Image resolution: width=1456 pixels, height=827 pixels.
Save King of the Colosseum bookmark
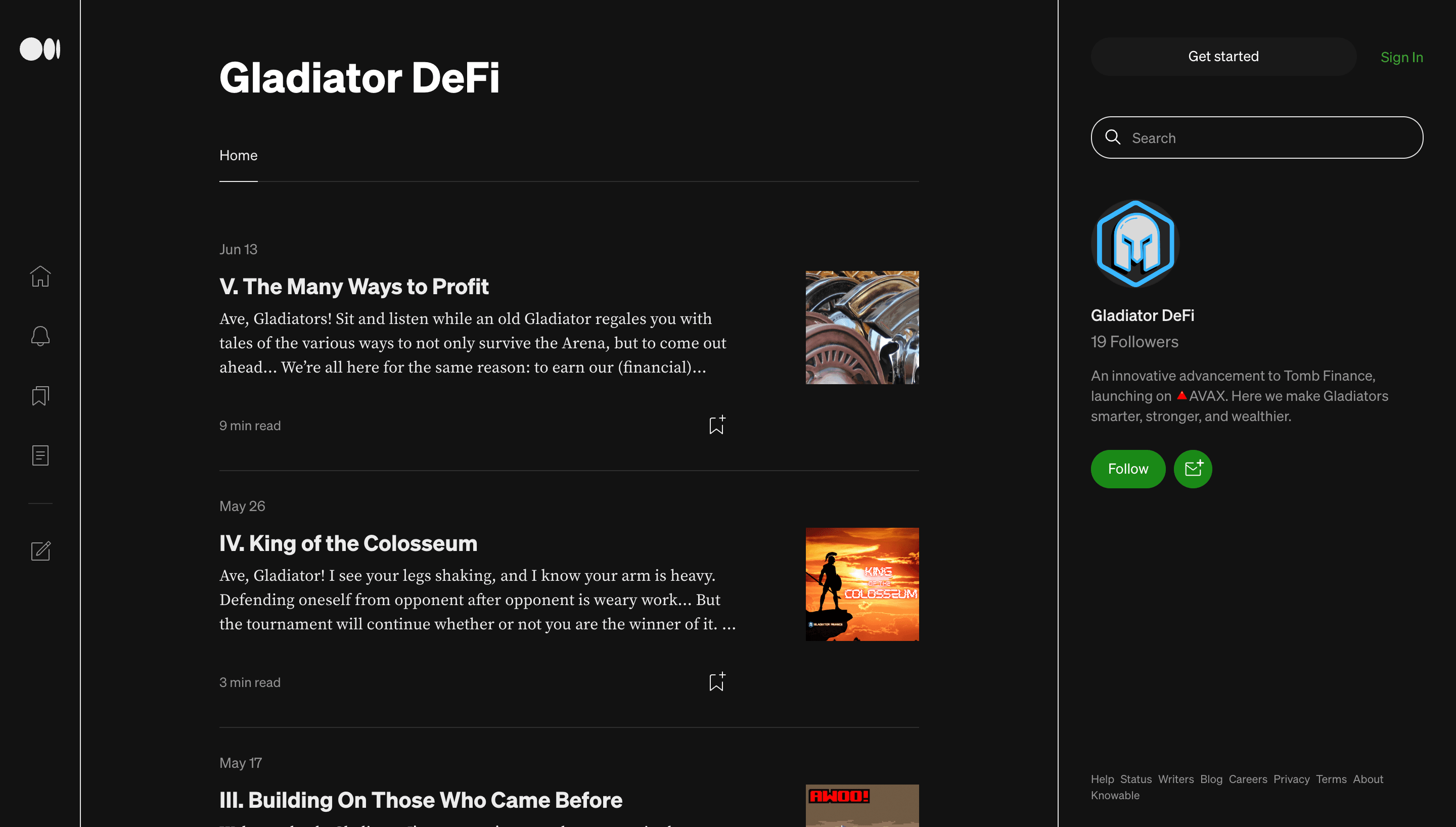pos(717,681)
